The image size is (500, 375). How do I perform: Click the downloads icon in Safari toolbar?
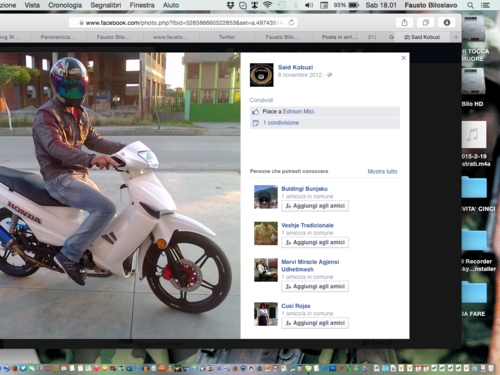447,23
